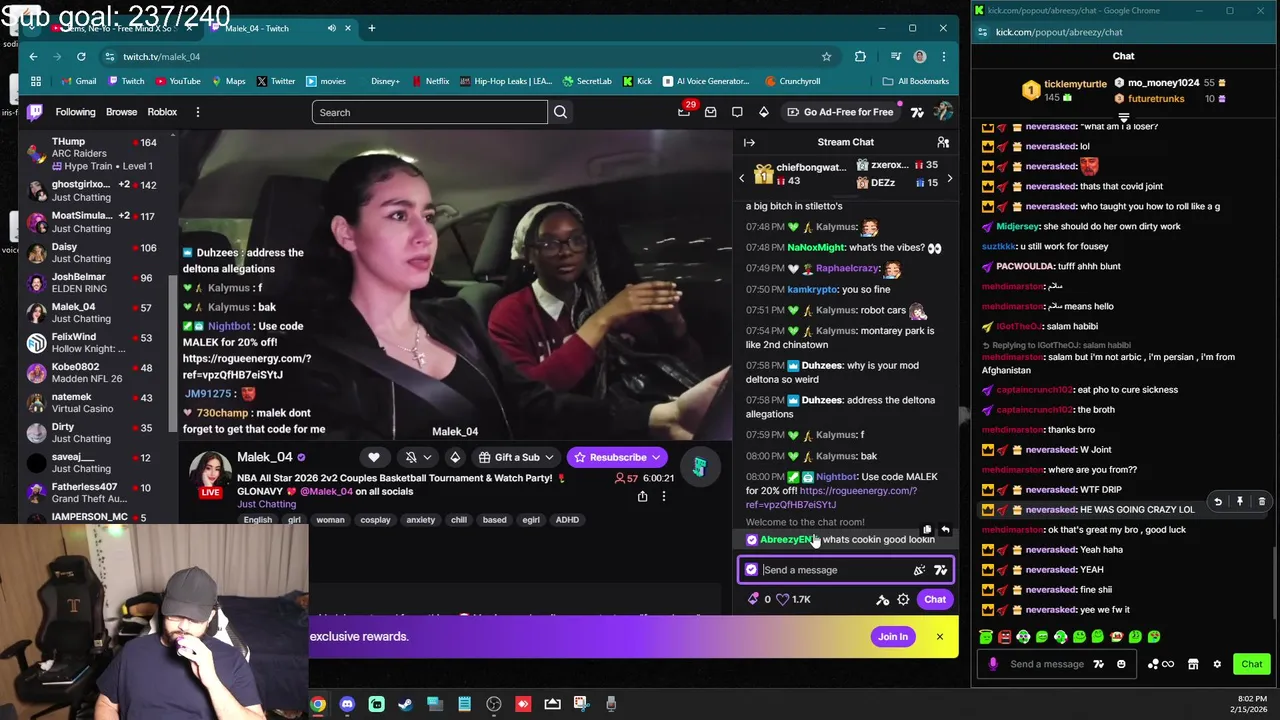Click Join In on the rewards banner

click(893, 636)
